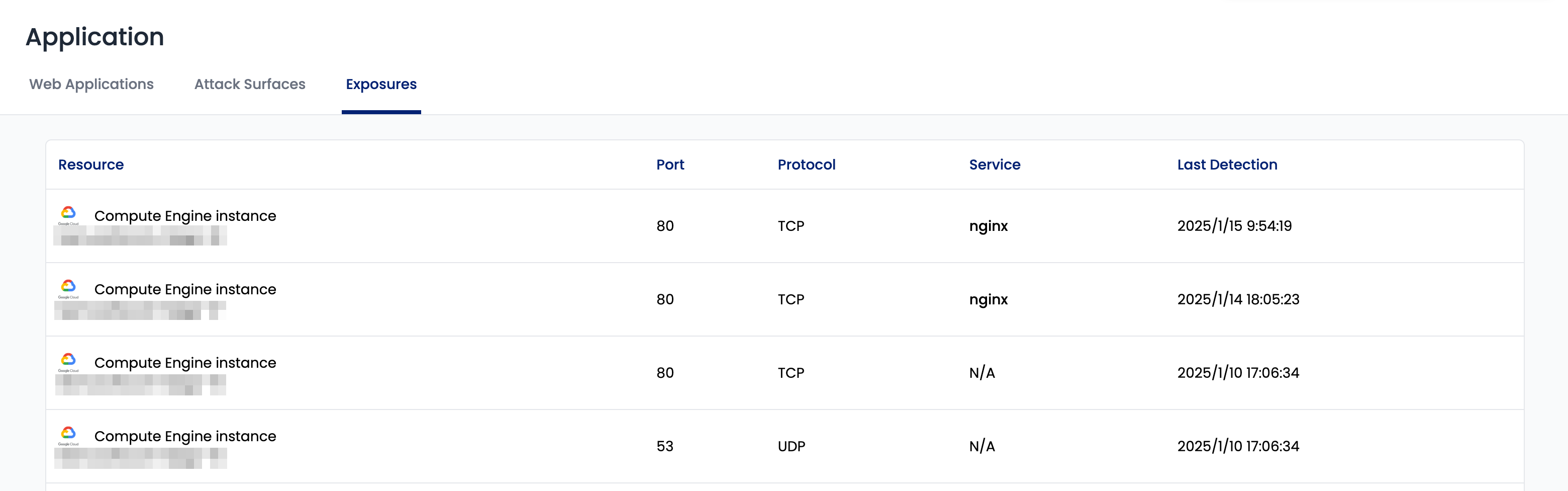The height and width of the screenshot is (491, 1568).
Task: Switch to the Web Applications tab
Action: [91, 84]
